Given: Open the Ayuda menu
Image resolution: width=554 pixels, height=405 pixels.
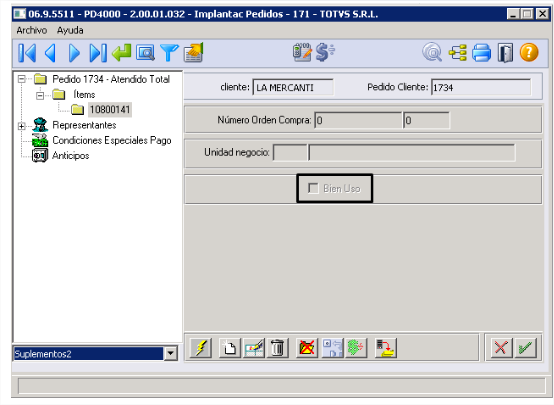Looking at the screenshot, I should point(70,30).
